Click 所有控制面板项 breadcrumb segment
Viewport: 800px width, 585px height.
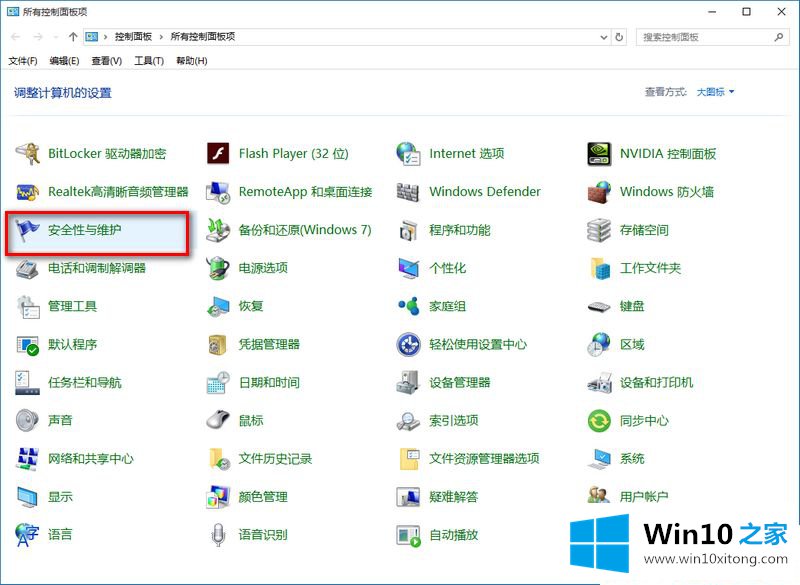203,37
